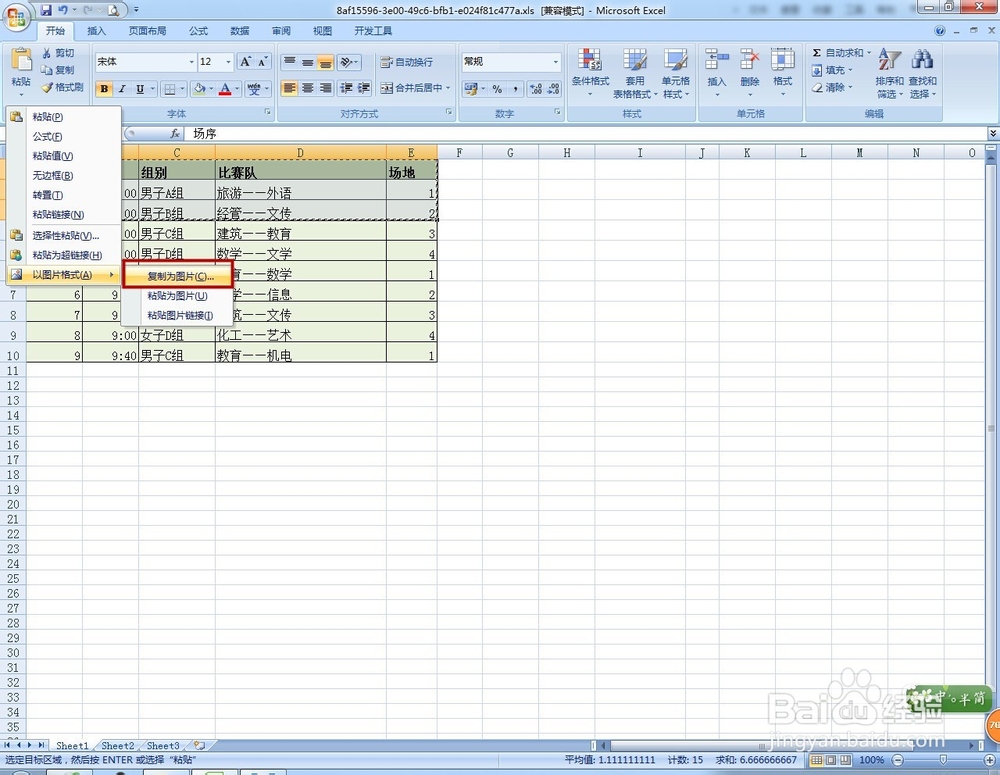The image size is (1000, 775).
Task: Select column H header
Action: coord(567,152)
